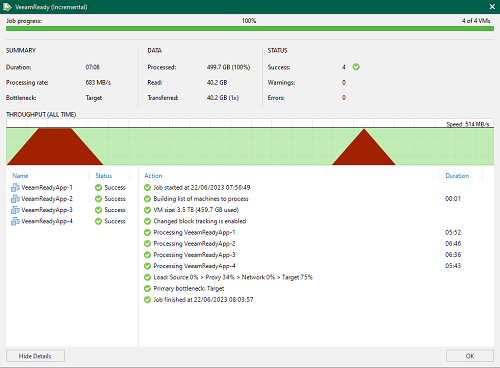The image size is (500, 368).
Task: Select 'Processing VeeamReadyApp-1' log line
Action: [194, 233]
